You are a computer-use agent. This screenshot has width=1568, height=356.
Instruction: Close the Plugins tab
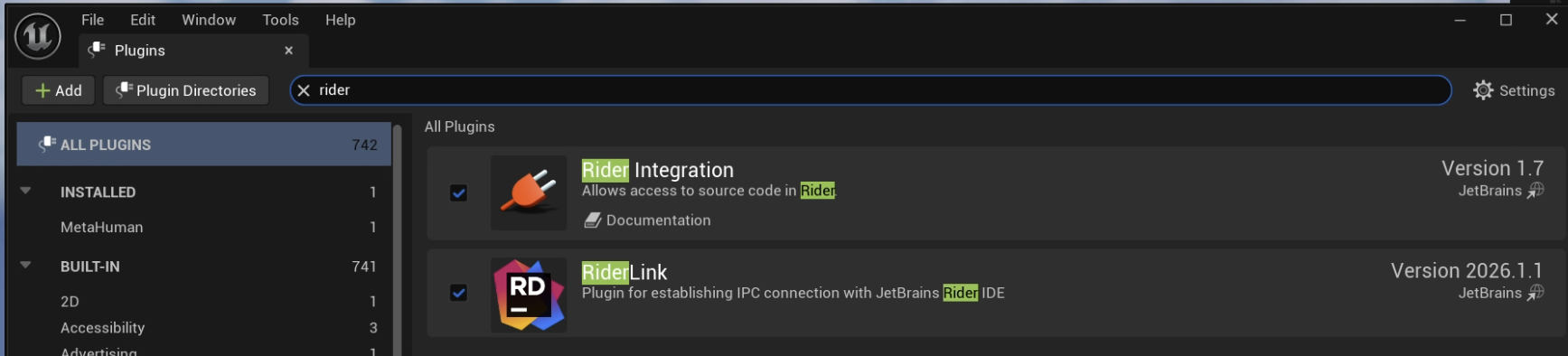(289, 51)
